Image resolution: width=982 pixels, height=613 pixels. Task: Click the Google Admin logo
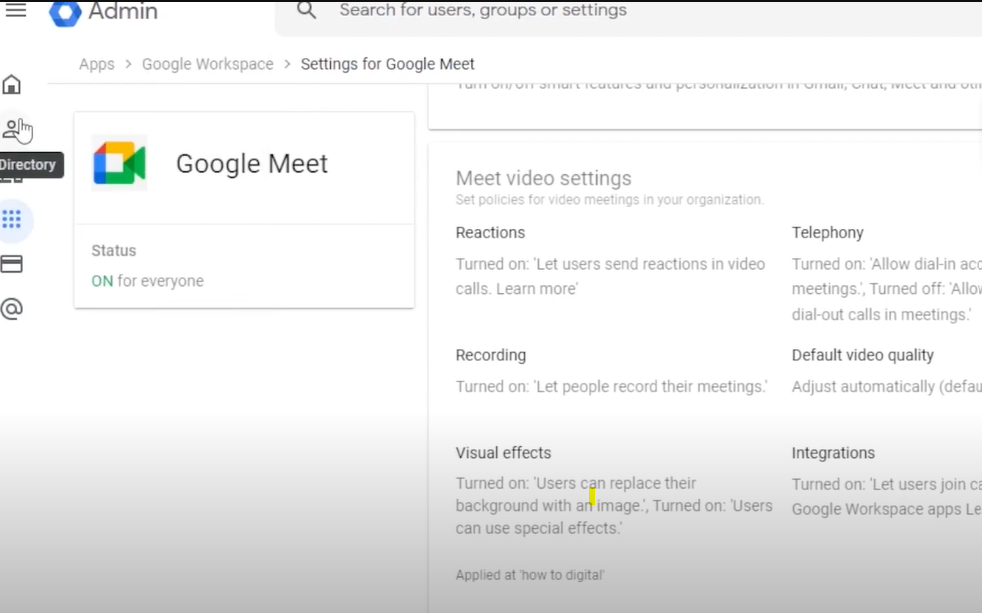click(x=66, y=12)
